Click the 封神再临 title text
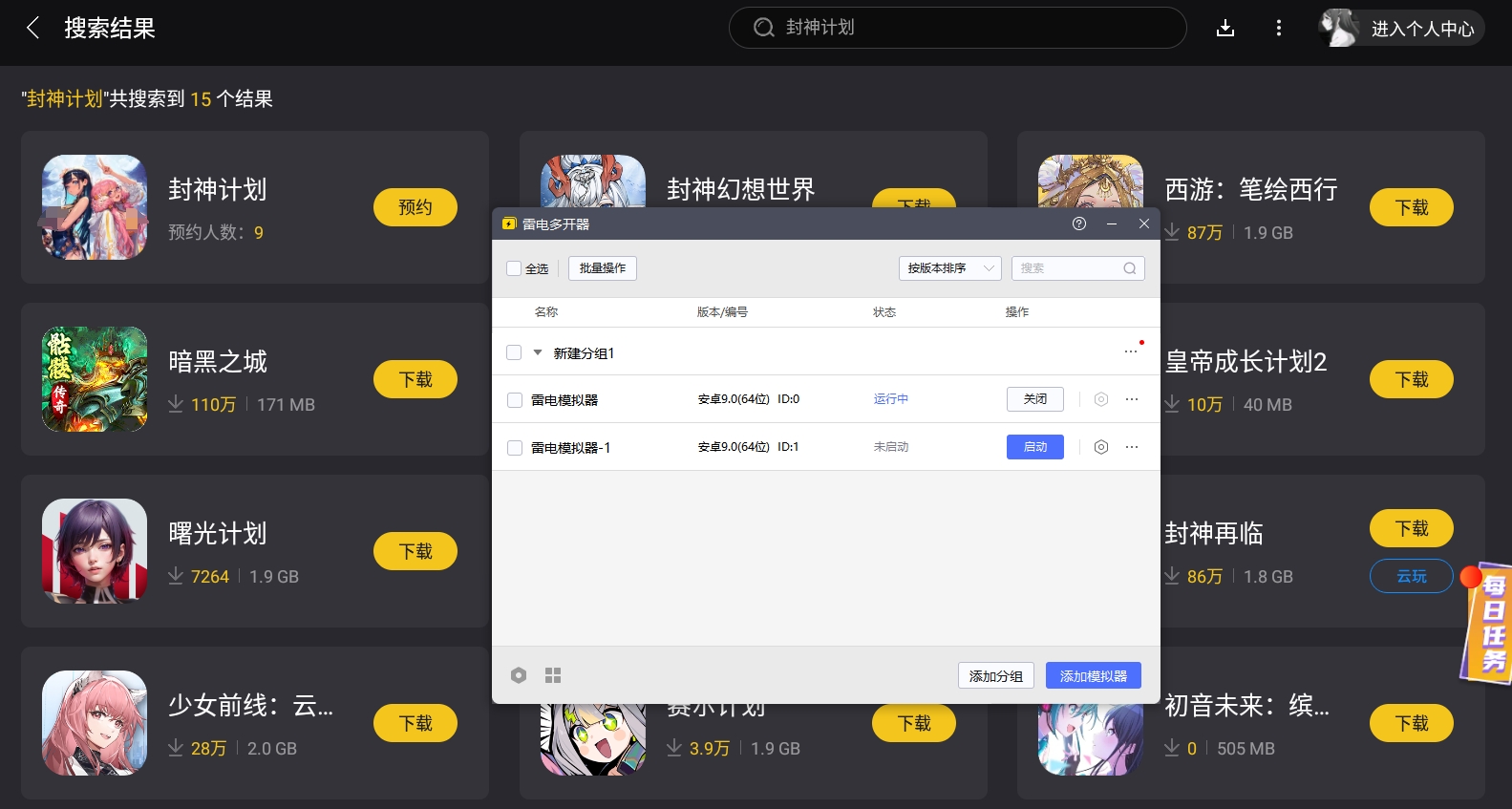Image resolution: width=1512 pixels, height=809 pixels. 1214,533
